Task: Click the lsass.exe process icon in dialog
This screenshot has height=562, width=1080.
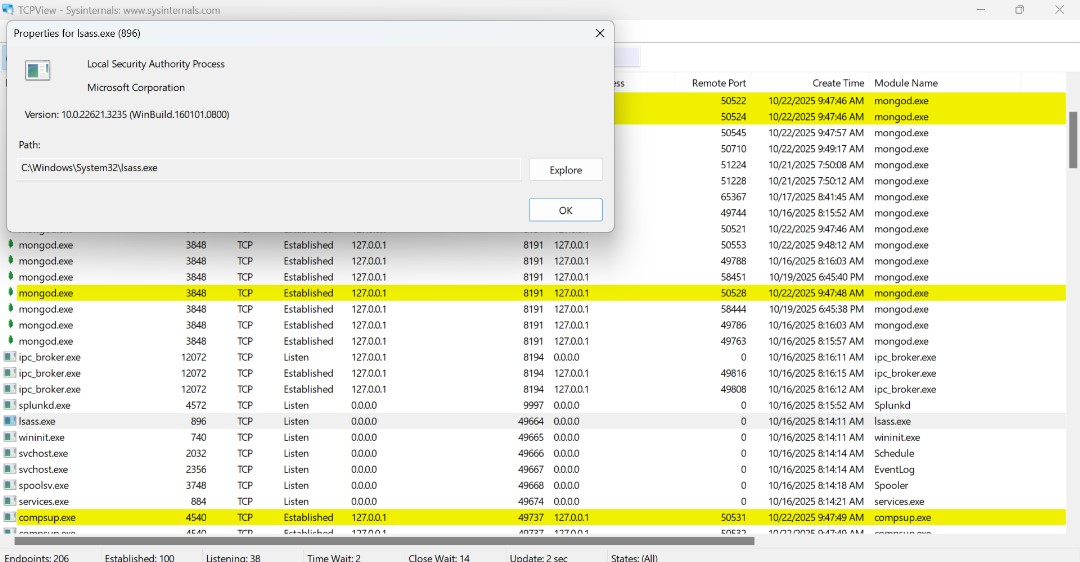Action: (x=37, y=70)
